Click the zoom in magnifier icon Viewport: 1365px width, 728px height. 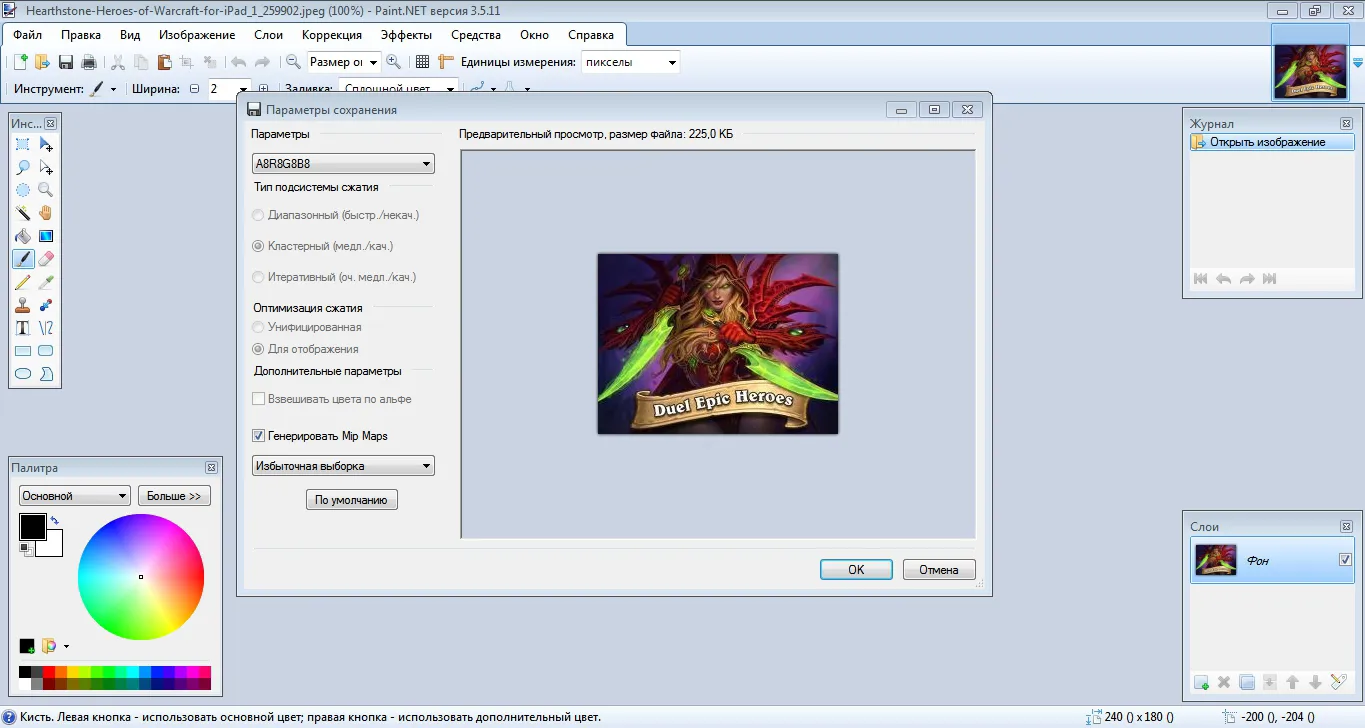pos(394,62)
